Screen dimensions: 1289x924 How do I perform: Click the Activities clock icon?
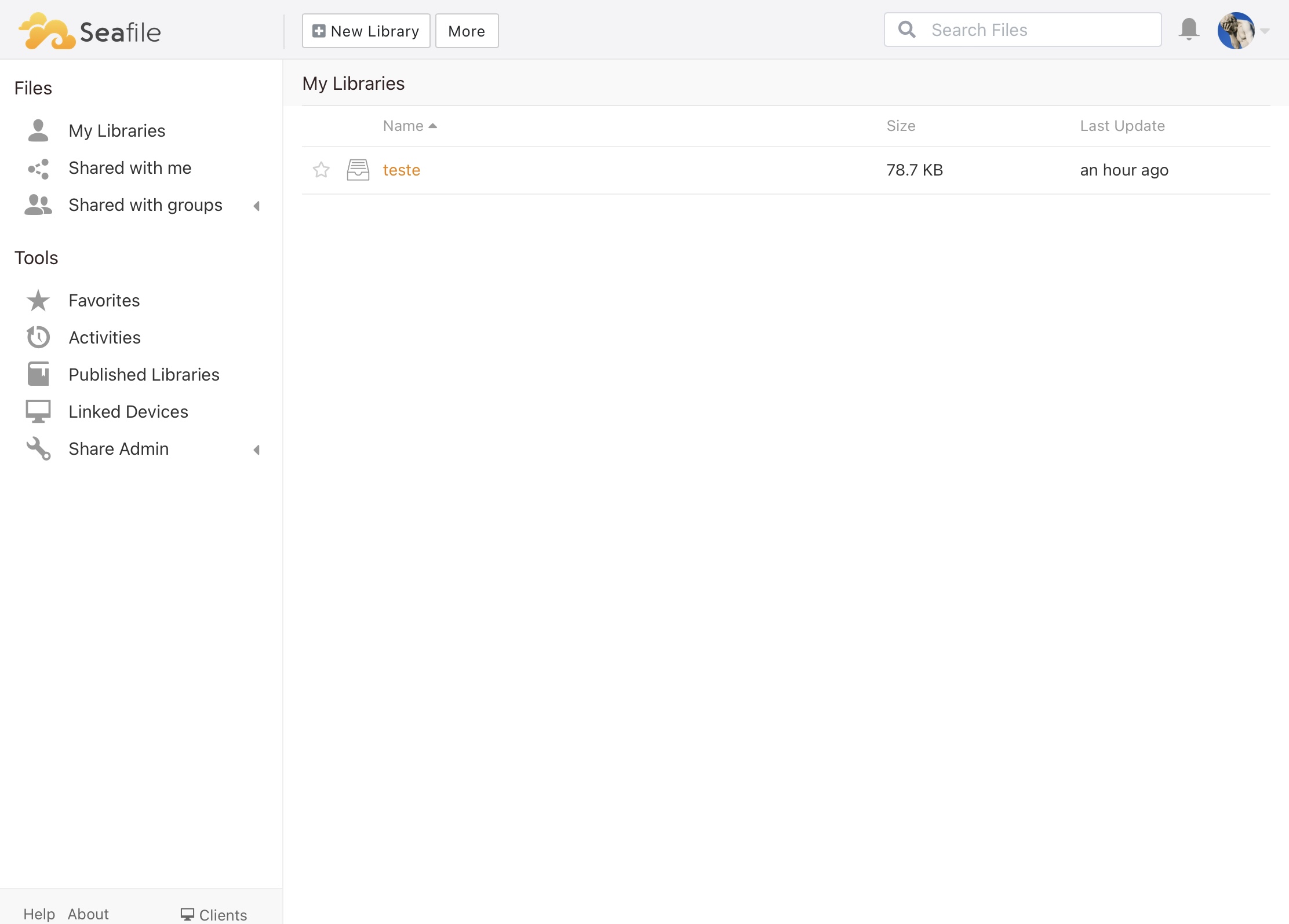click(38, 338)
